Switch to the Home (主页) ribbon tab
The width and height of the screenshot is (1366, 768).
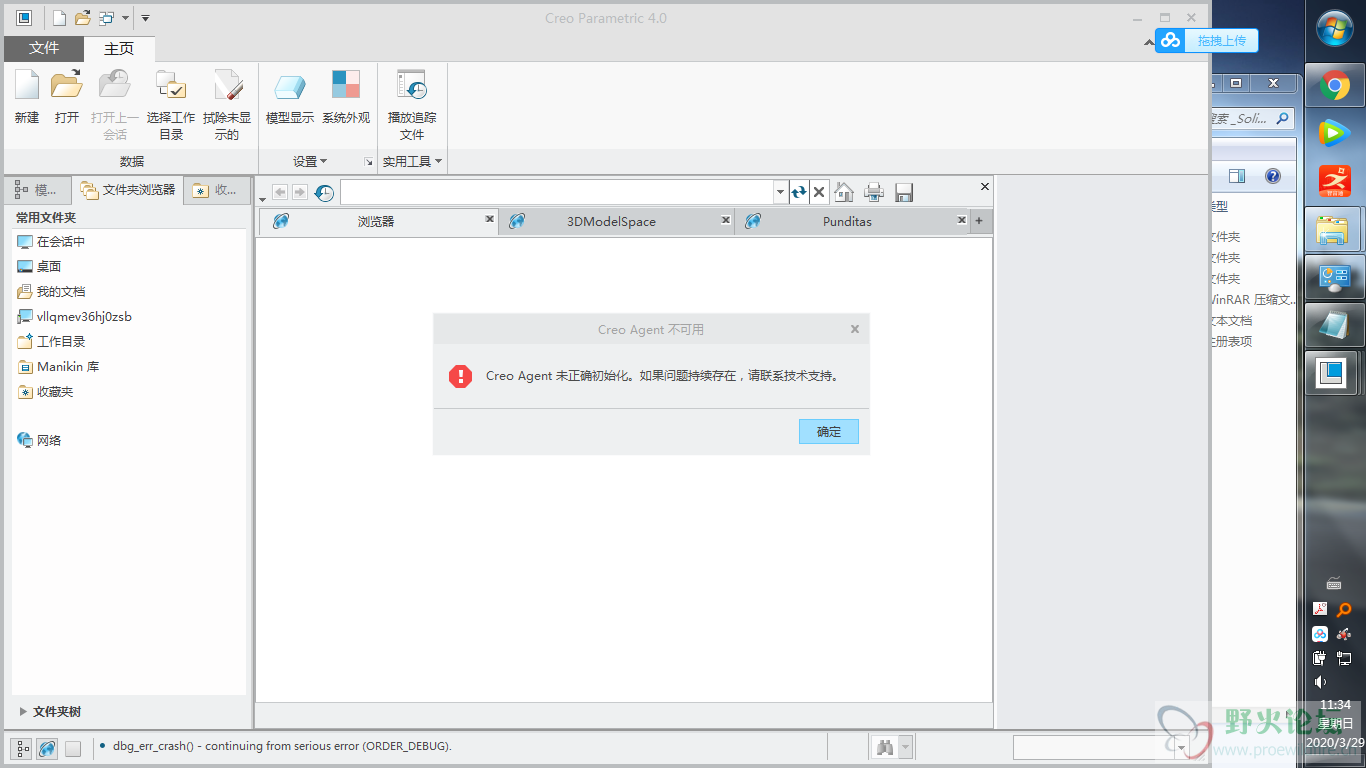119,48
